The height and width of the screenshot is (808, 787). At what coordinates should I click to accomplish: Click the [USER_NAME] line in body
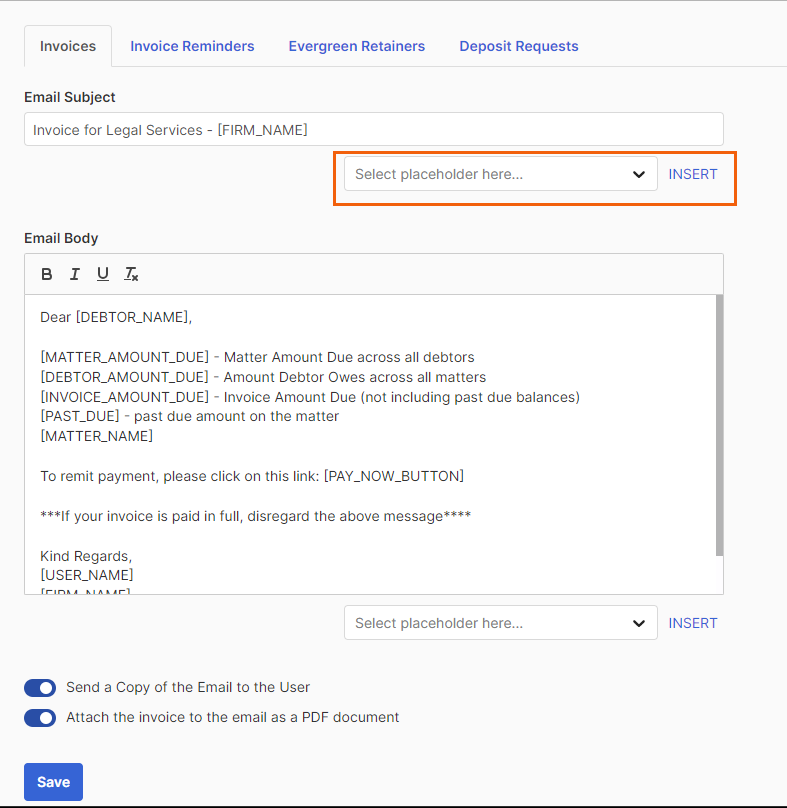[x=87, y=575]
